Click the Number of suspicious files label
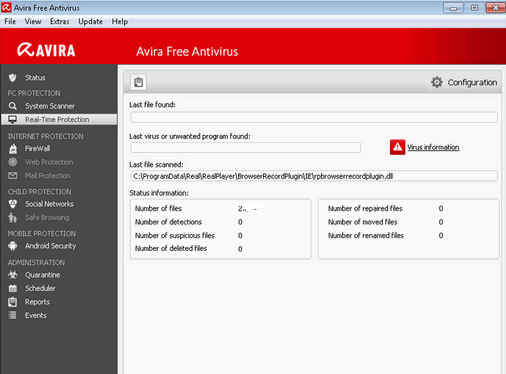The image size is (506, 374). [x=175, y=235]
